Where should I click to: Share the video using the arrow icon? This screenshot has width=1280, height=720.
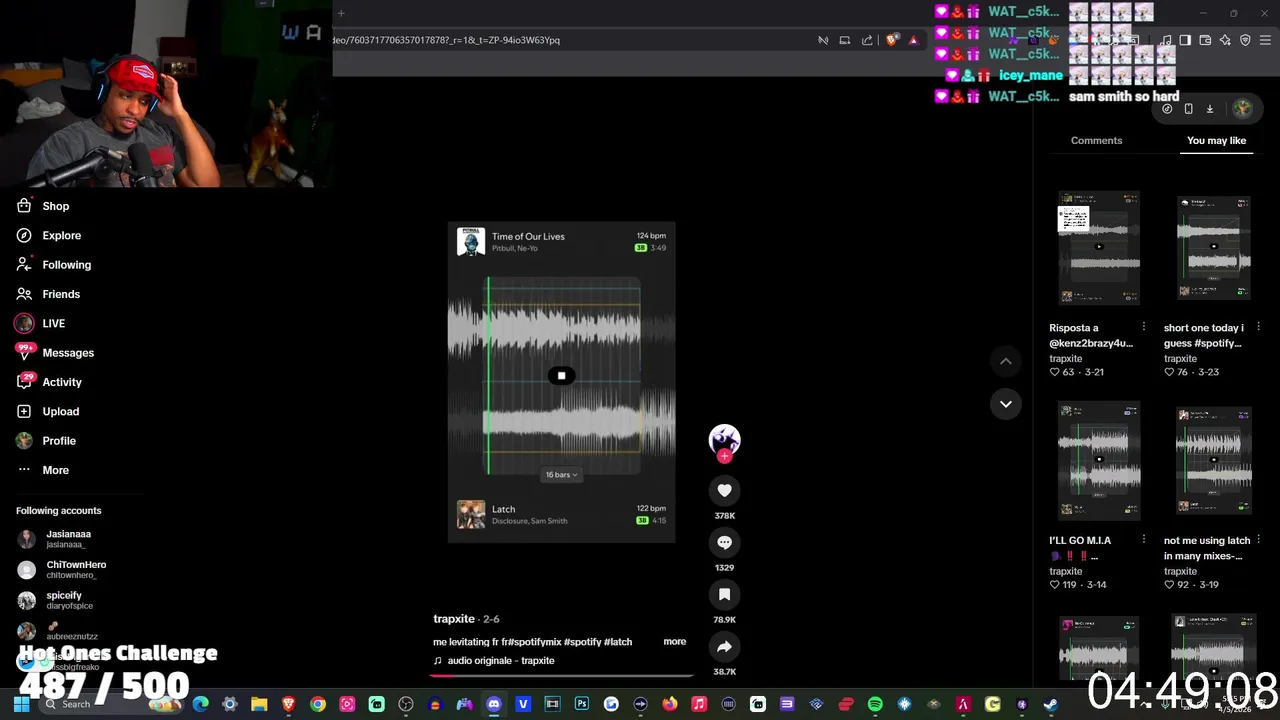(725, 646)
